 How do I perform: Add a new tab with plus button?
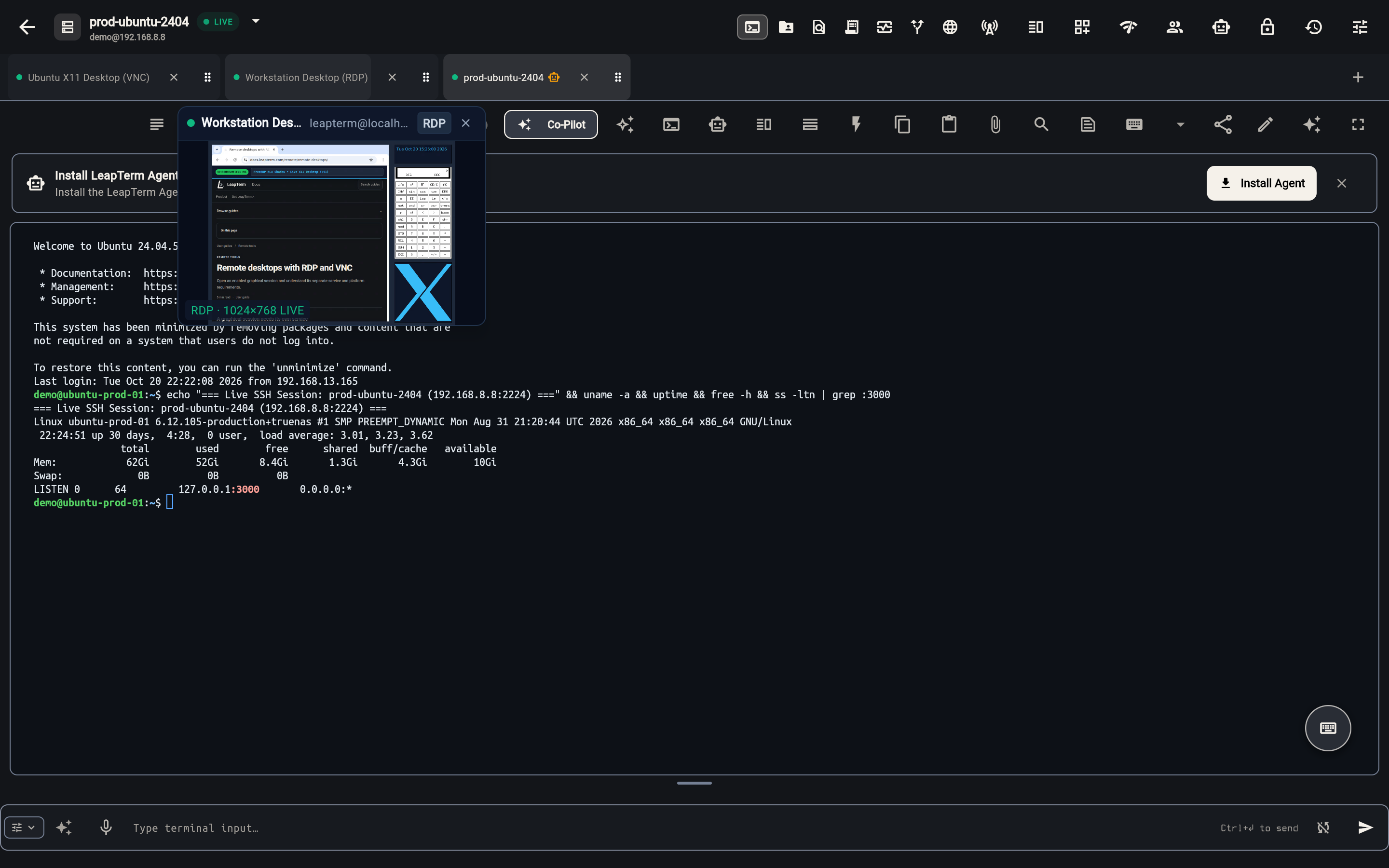1358,77
